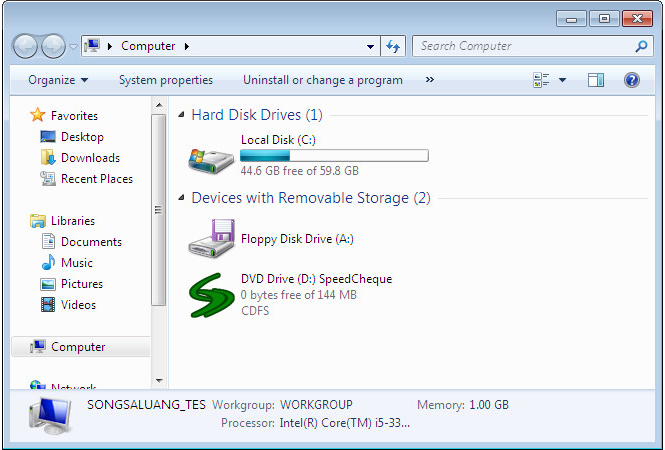The image size is (665, 450).
Task: Click the Desktop icon in Favorites
Action: click(x=48, y=137)
